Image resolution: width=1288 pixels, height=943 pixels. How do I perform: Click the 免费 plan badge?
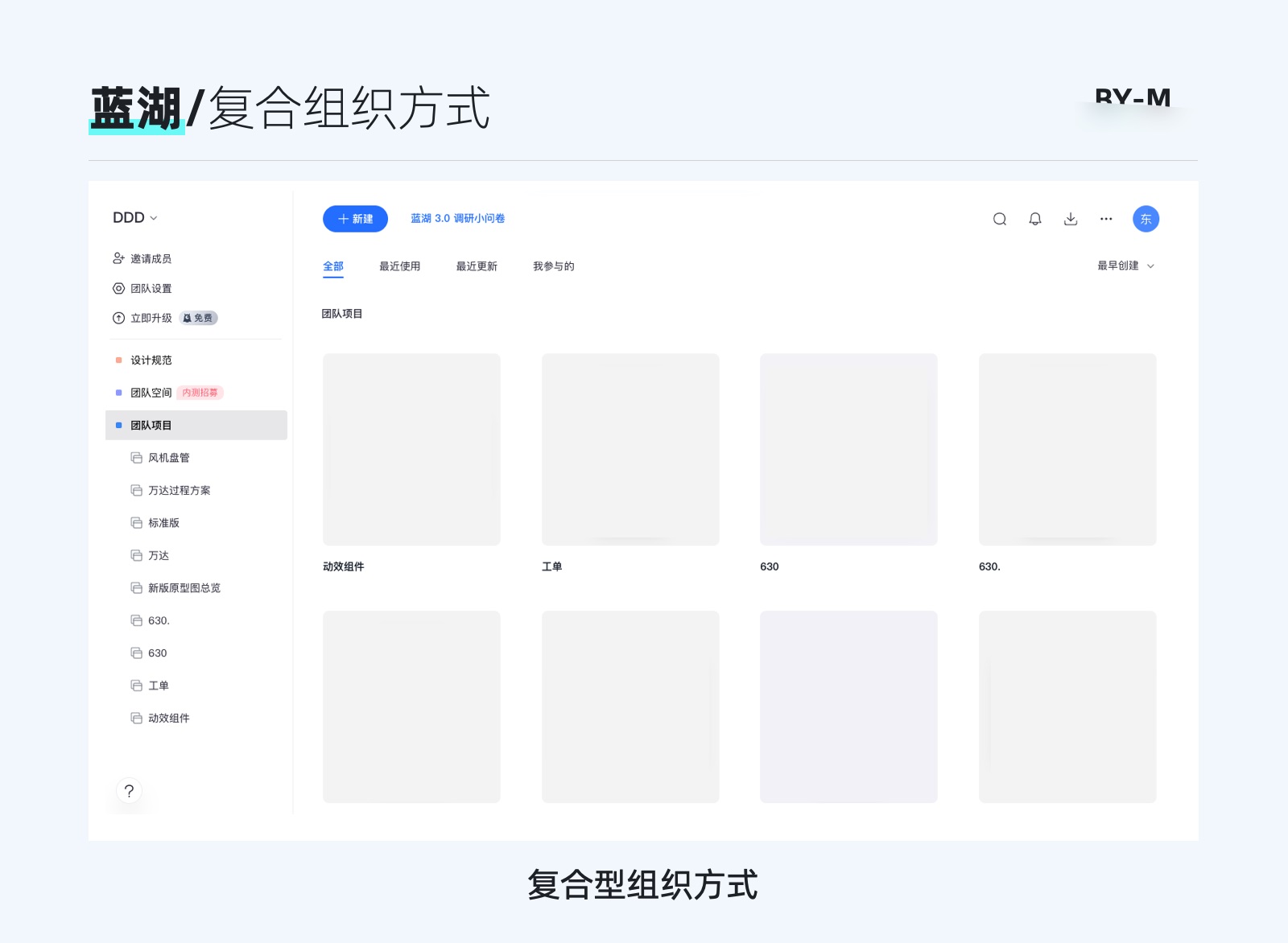click(x=198, y=318)
